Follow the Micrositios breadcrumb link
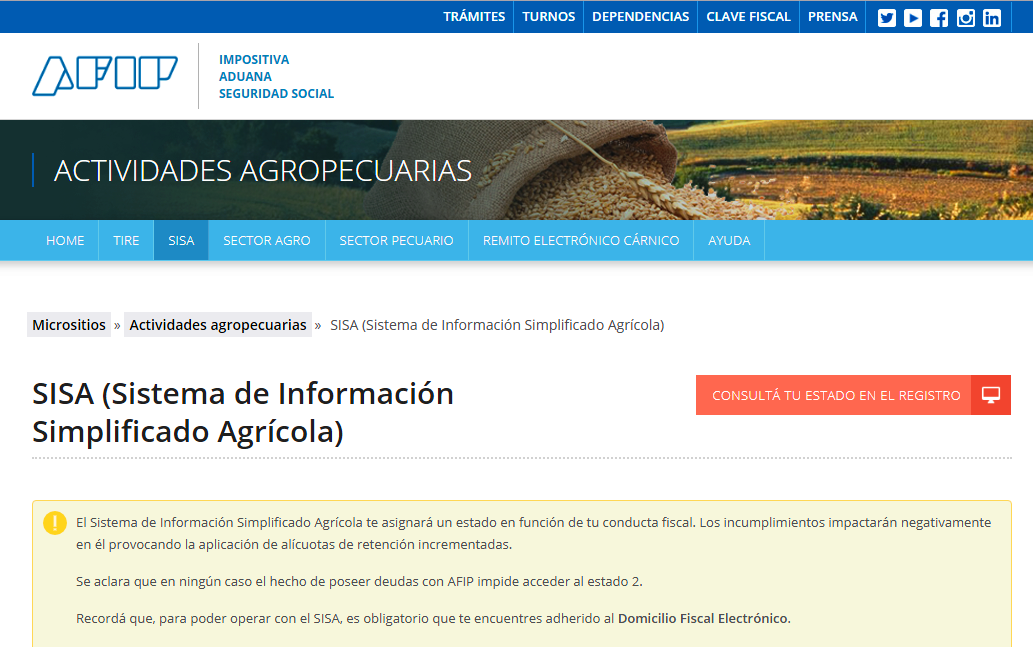This screenshot has width=1033, height=647. (x=69, y=325)
